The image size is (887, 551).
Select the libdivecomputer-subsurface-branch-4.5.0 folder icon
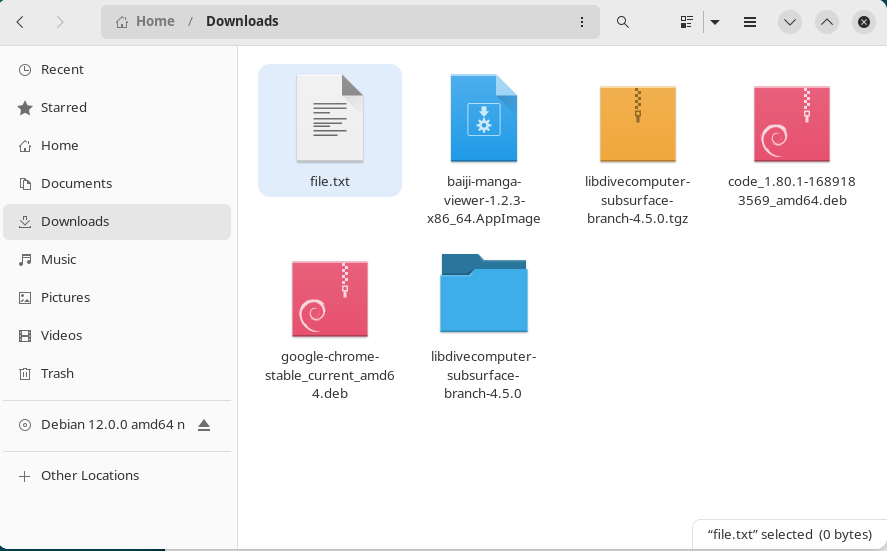point(484,293)
